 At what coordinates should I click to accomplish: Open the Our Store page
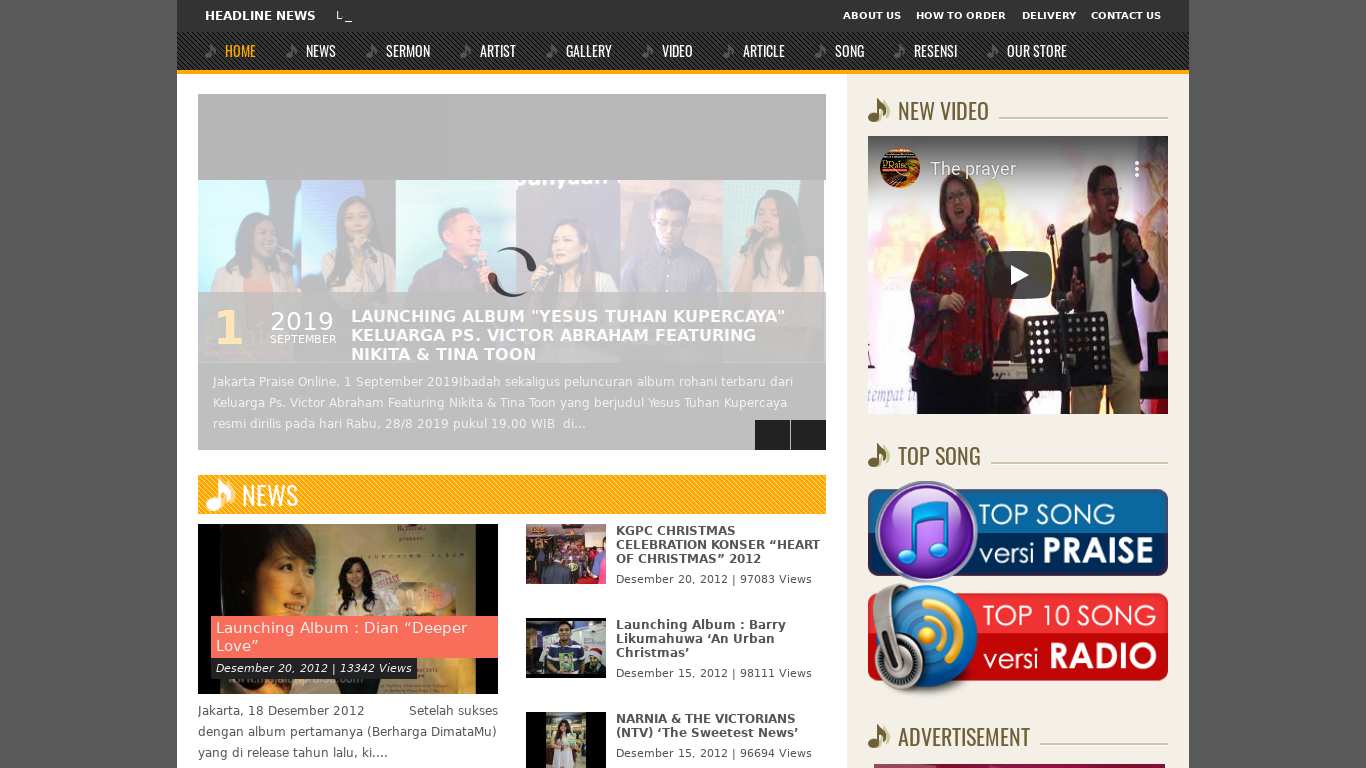pyautogui.click(x=1036, y=51)
